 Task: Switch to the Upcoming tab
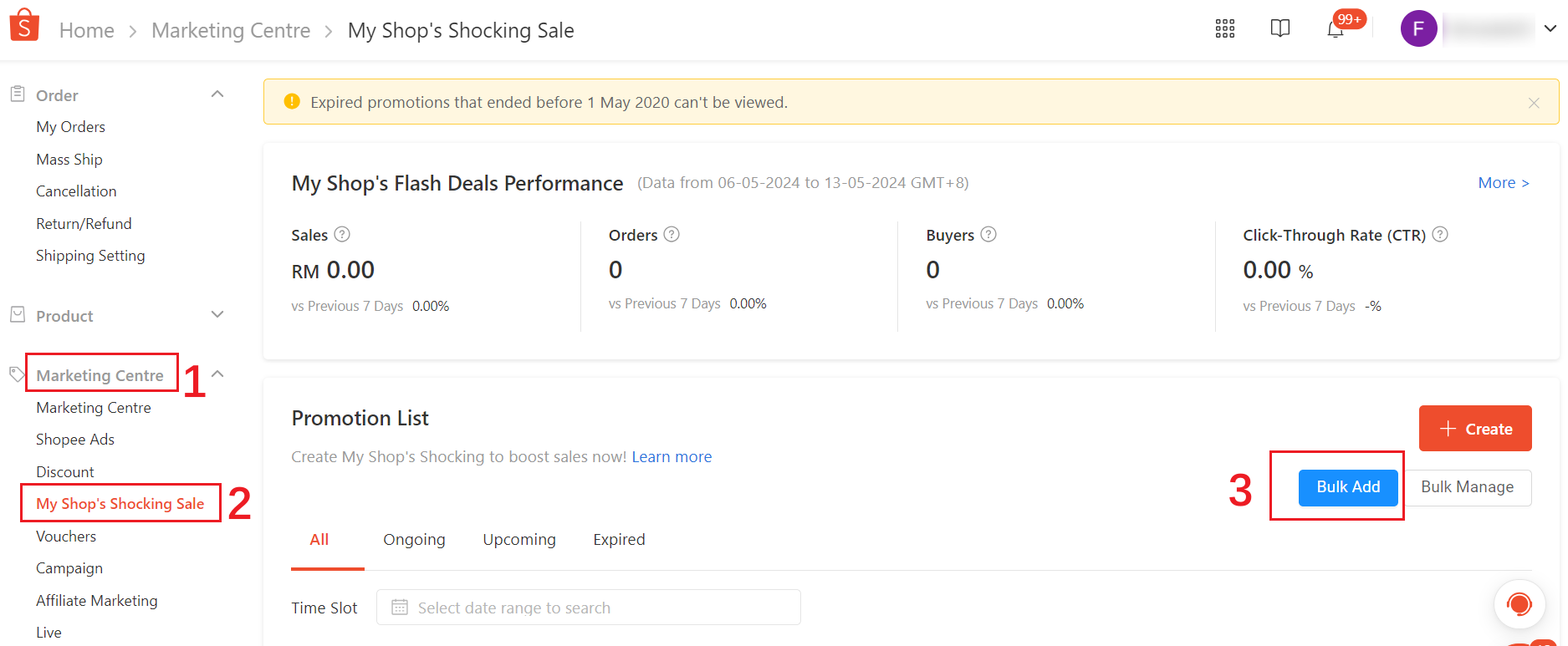[x=519, y=540]
